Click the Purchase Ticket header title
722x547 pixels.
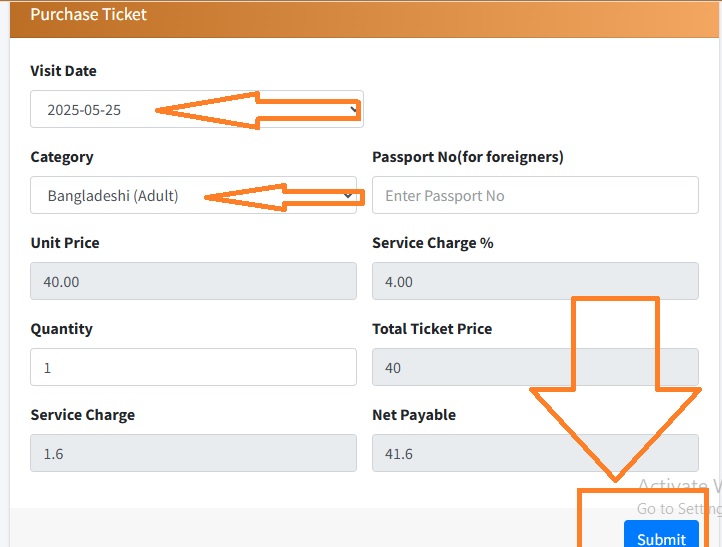88,14
